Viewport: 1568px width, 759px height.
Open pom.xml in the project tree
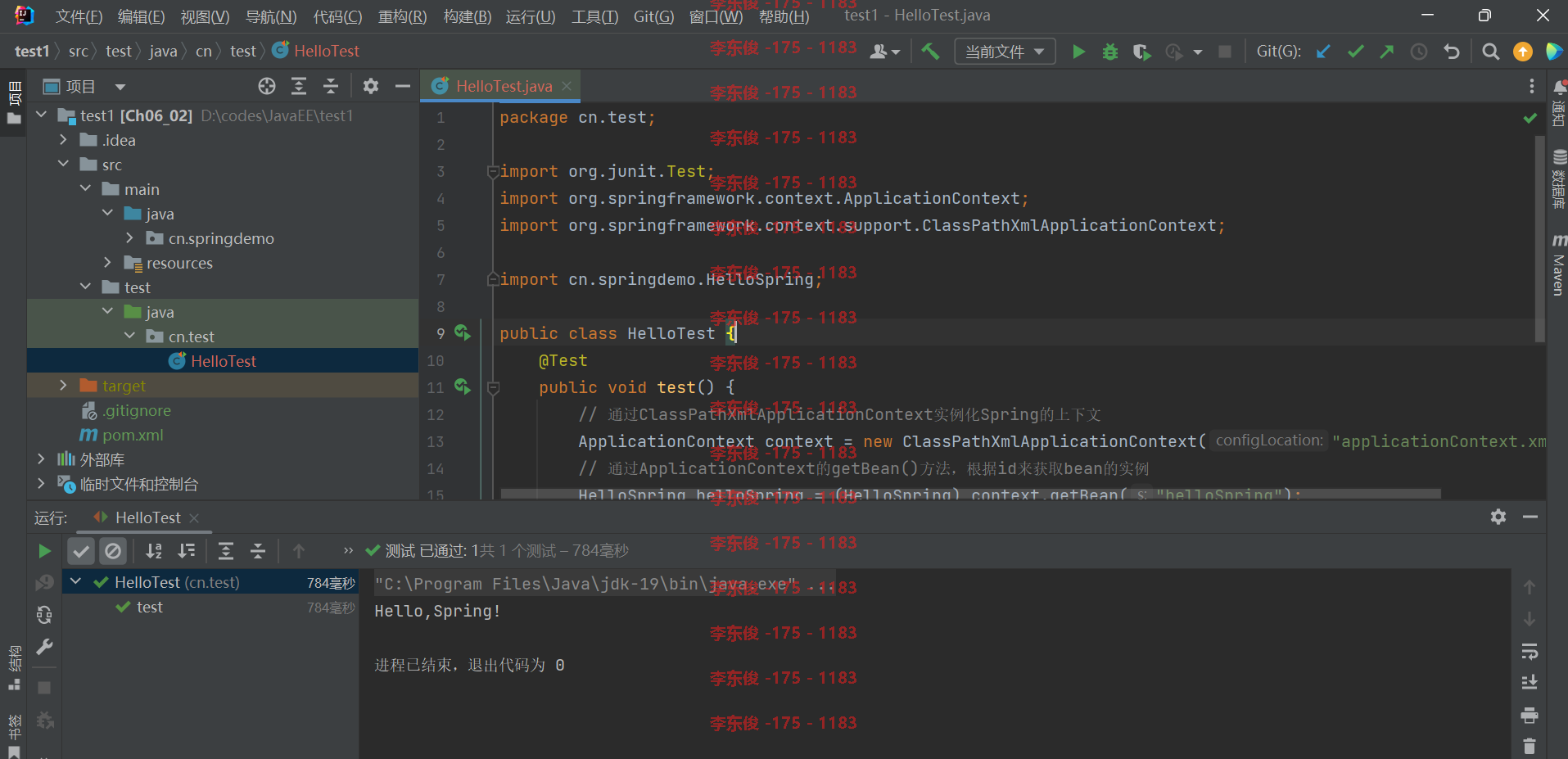pyautogui.click(x=133, y=435)
